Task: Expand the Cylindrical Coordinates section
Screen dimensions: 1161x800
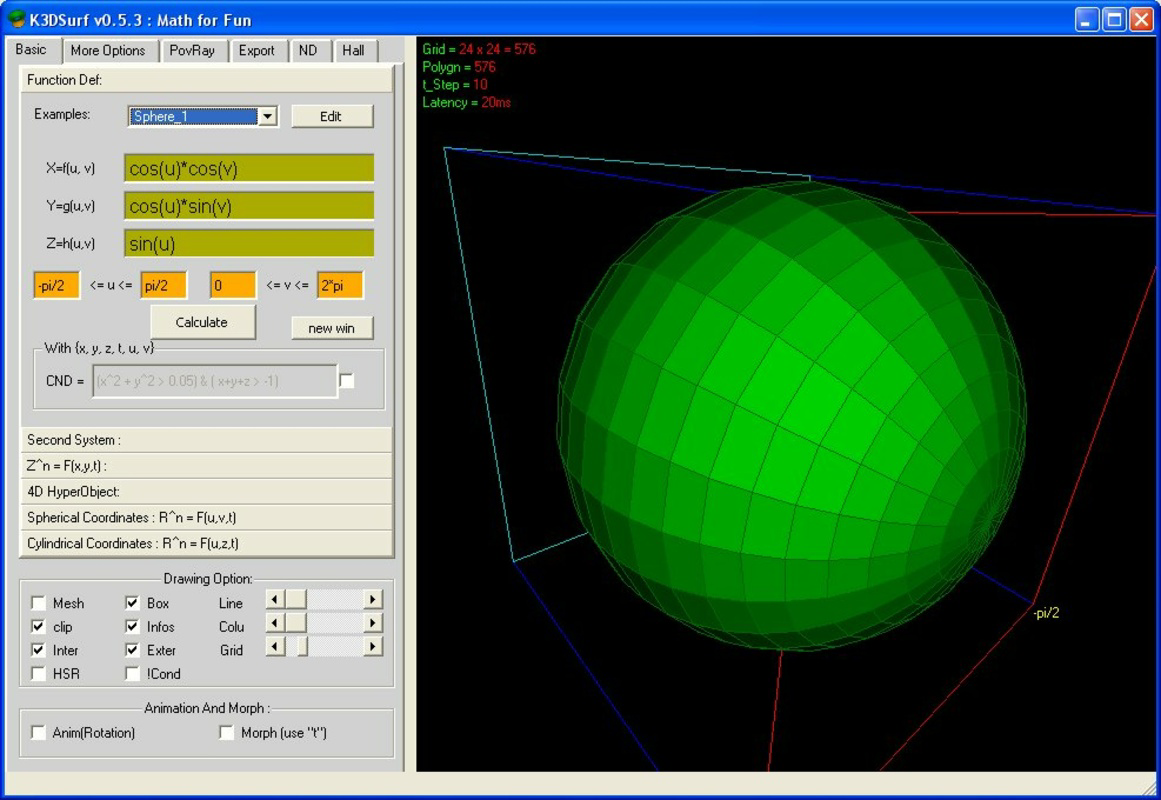Action: pos(207,543)
